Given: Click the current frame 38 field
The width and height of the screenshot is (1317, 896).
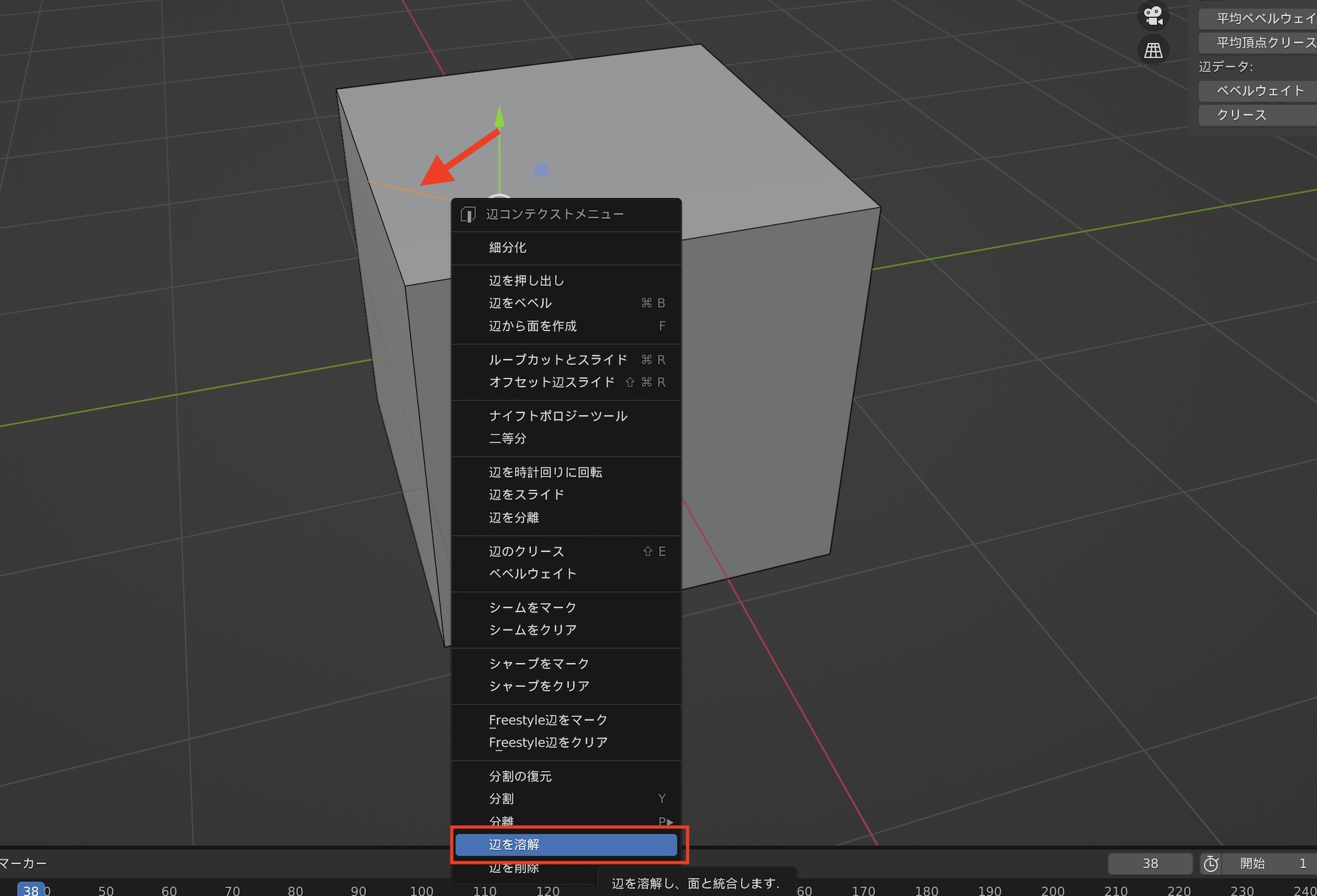Looking at the screenshot, I should pos(1150,864).
